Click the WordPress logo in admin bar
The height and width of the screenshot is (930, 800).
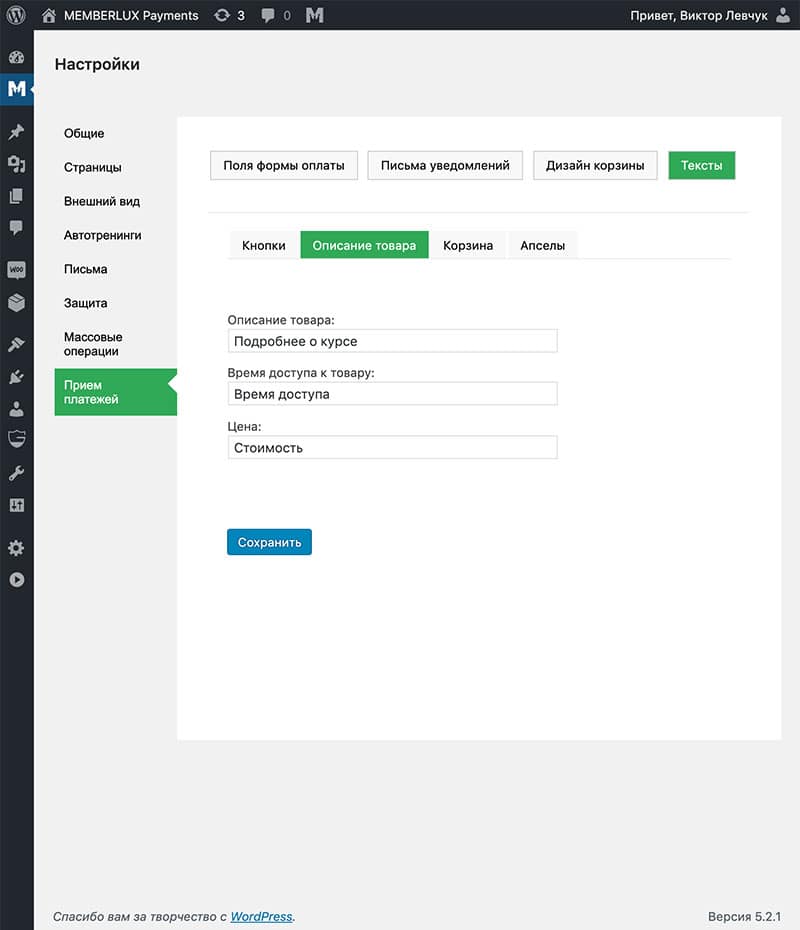[x=16, y=15]
